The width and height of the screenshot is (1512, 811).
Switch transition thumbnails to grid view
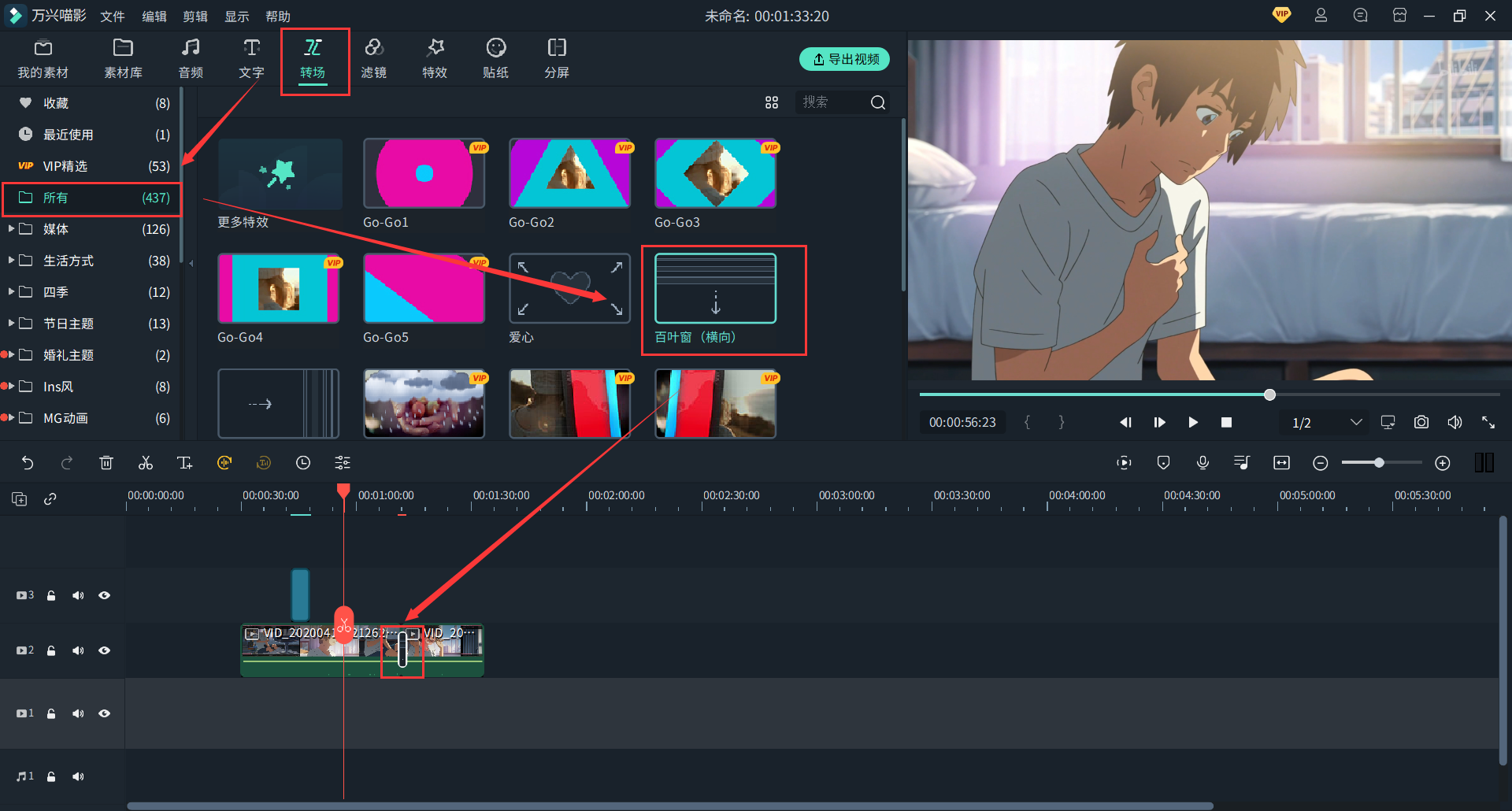click(772, 102)
